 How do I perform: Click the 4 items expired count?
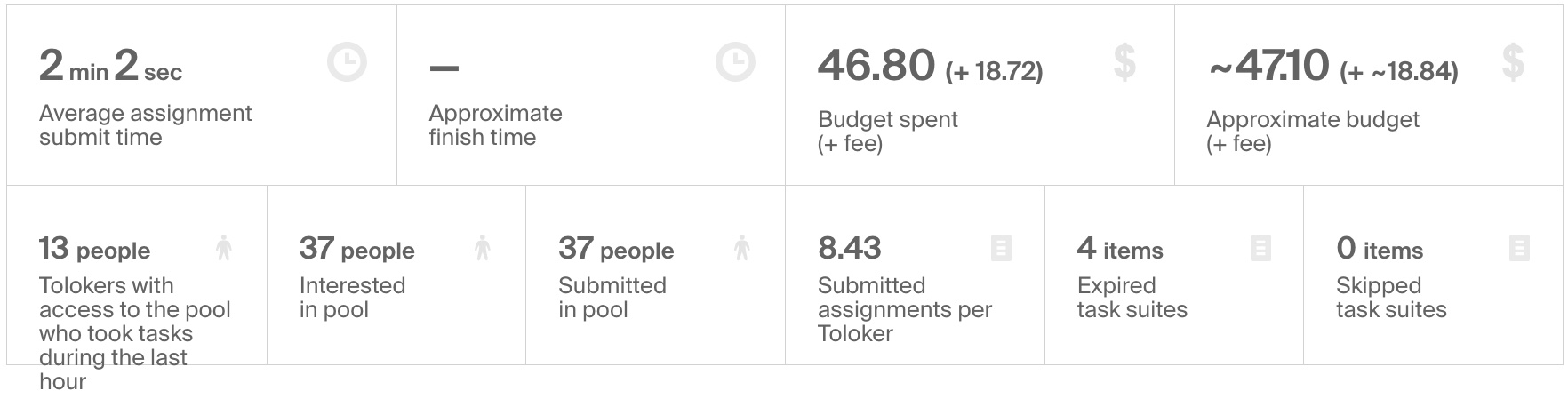[1119, 249]
